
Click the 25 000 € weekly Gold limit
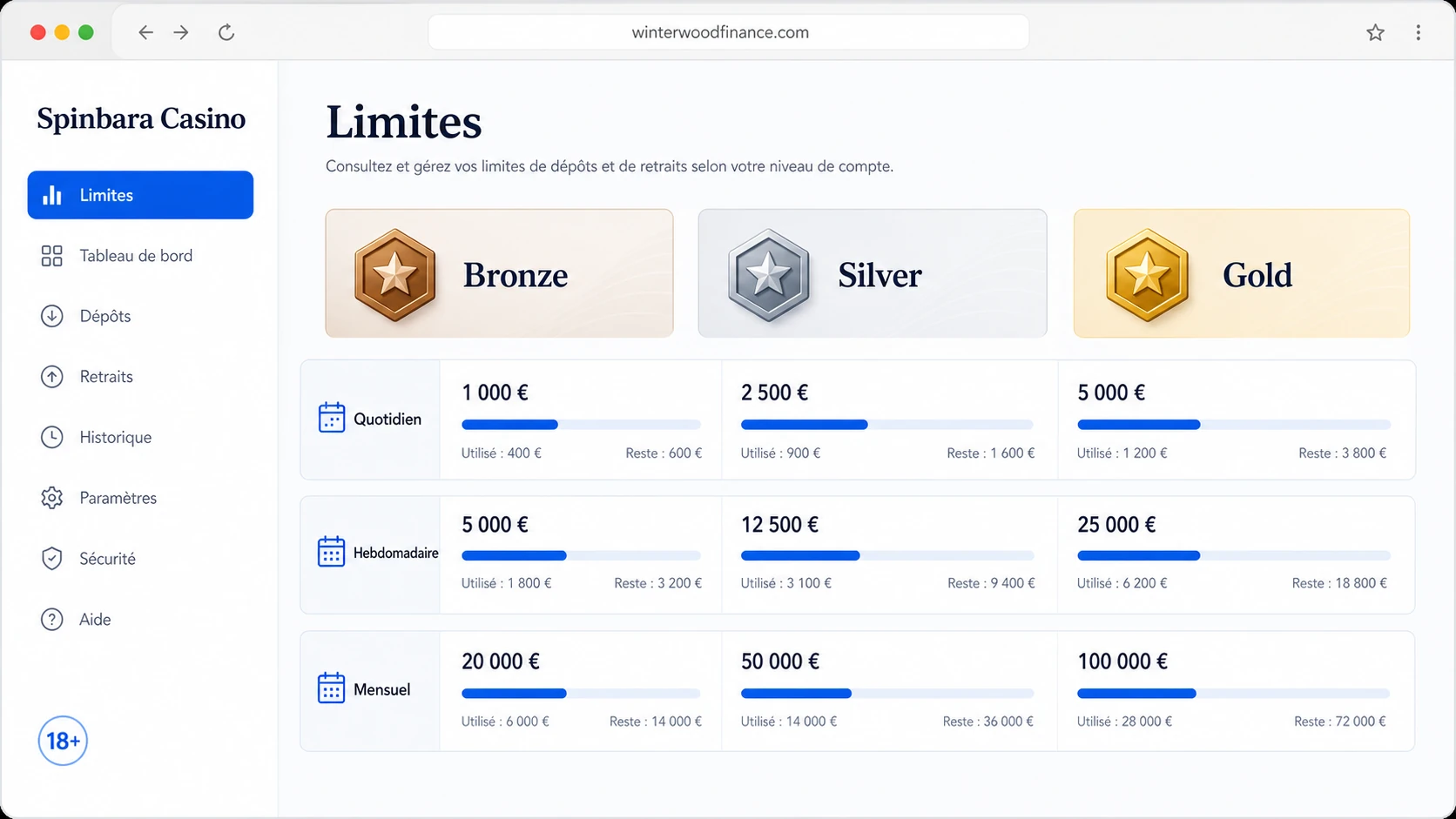pos(1116,525)
